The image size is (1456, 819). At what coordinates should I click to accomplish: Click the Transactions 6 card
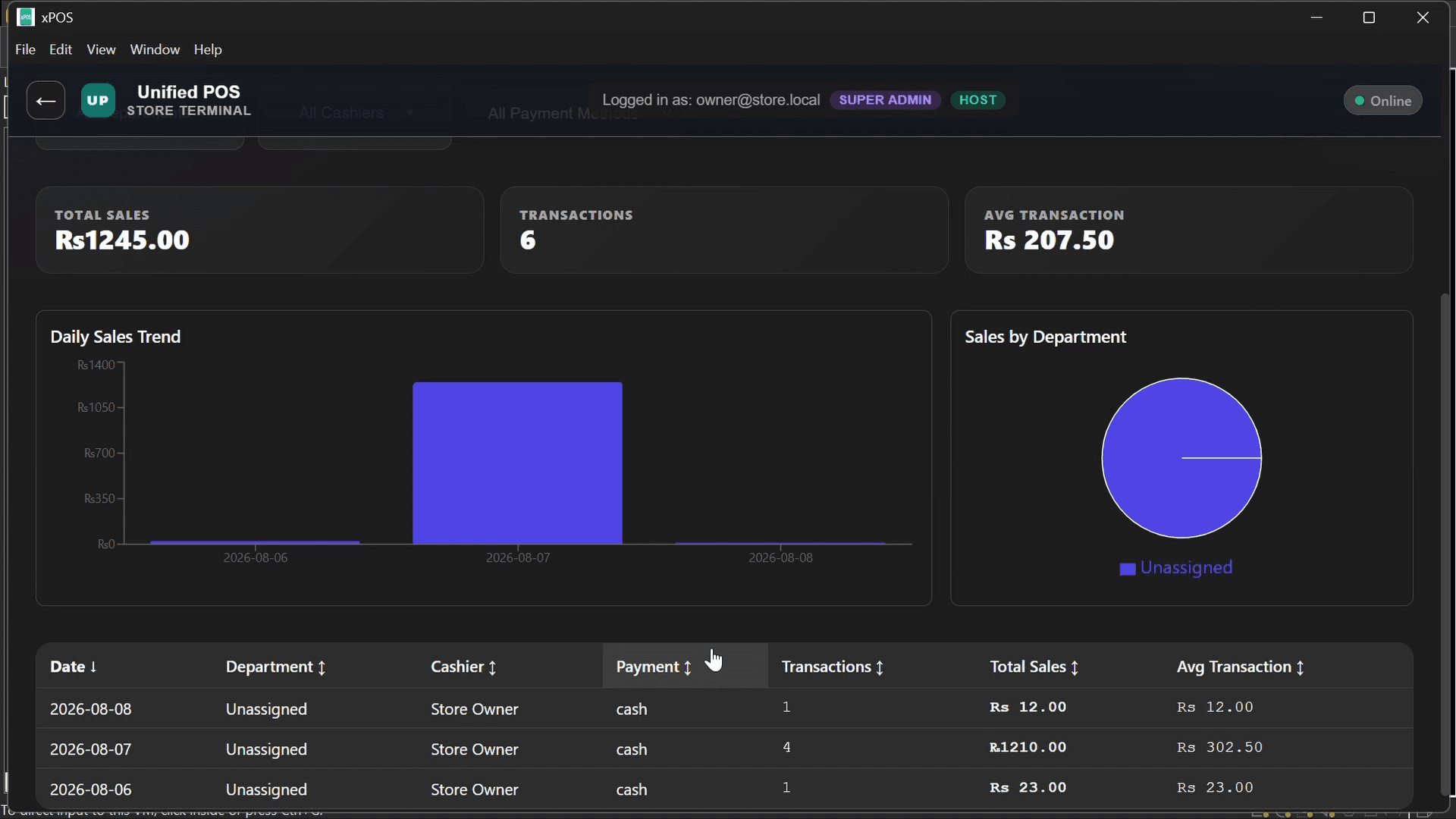click(724, 230)
